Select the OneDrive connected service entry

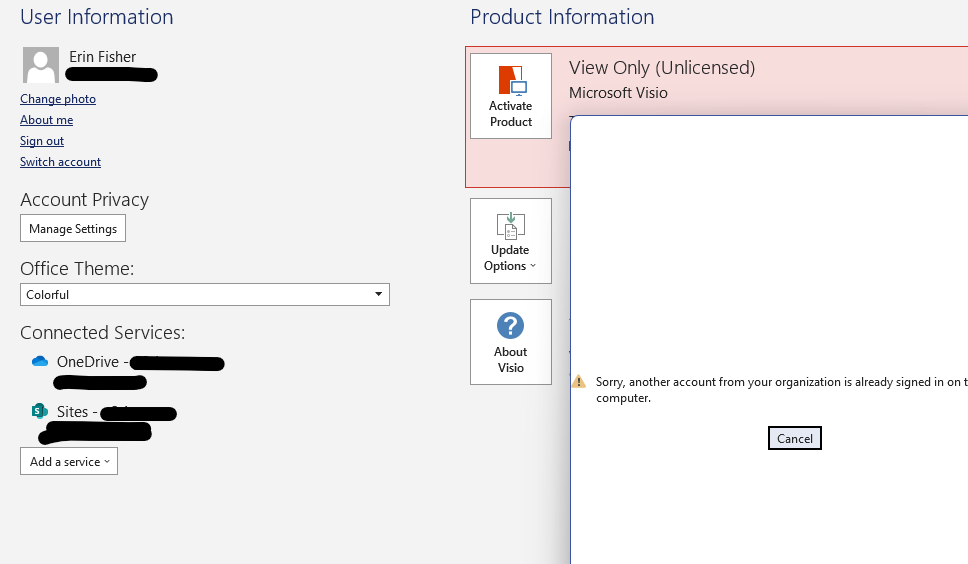128,371
